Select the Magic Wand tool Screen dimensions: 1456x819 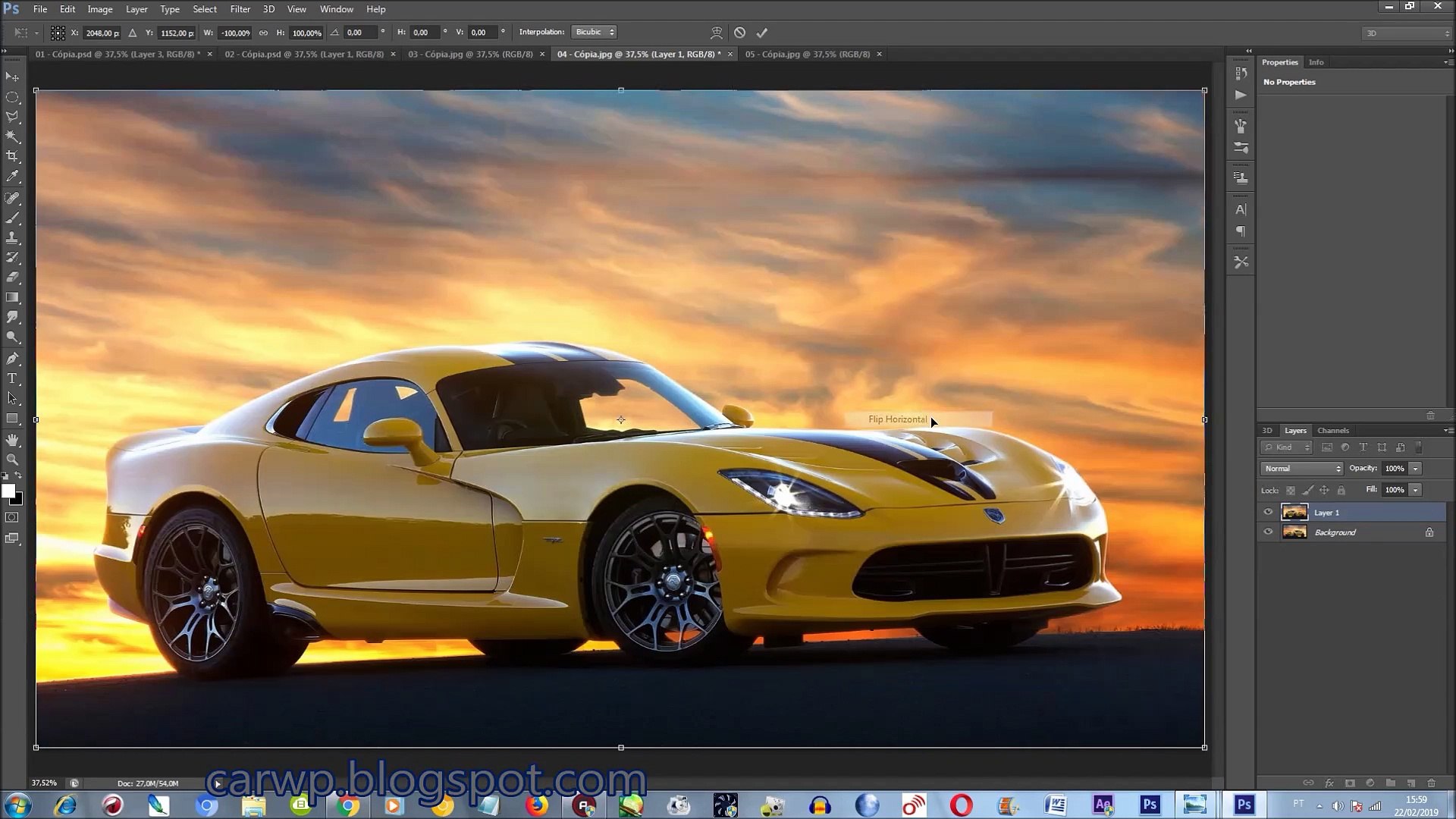(12, 136)
